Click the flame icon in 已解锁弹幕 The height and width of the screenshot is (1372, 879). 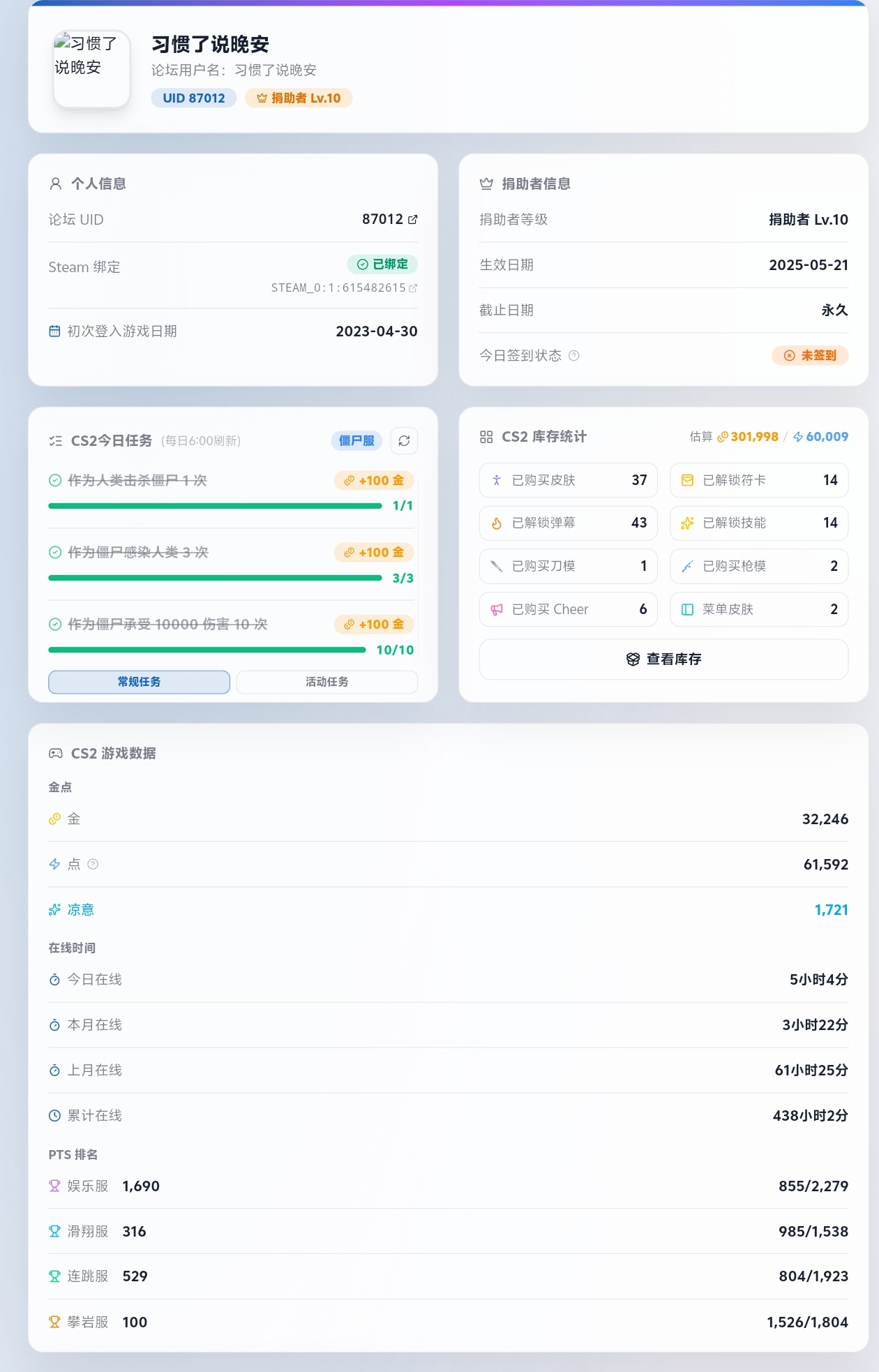tap(497, 523)
